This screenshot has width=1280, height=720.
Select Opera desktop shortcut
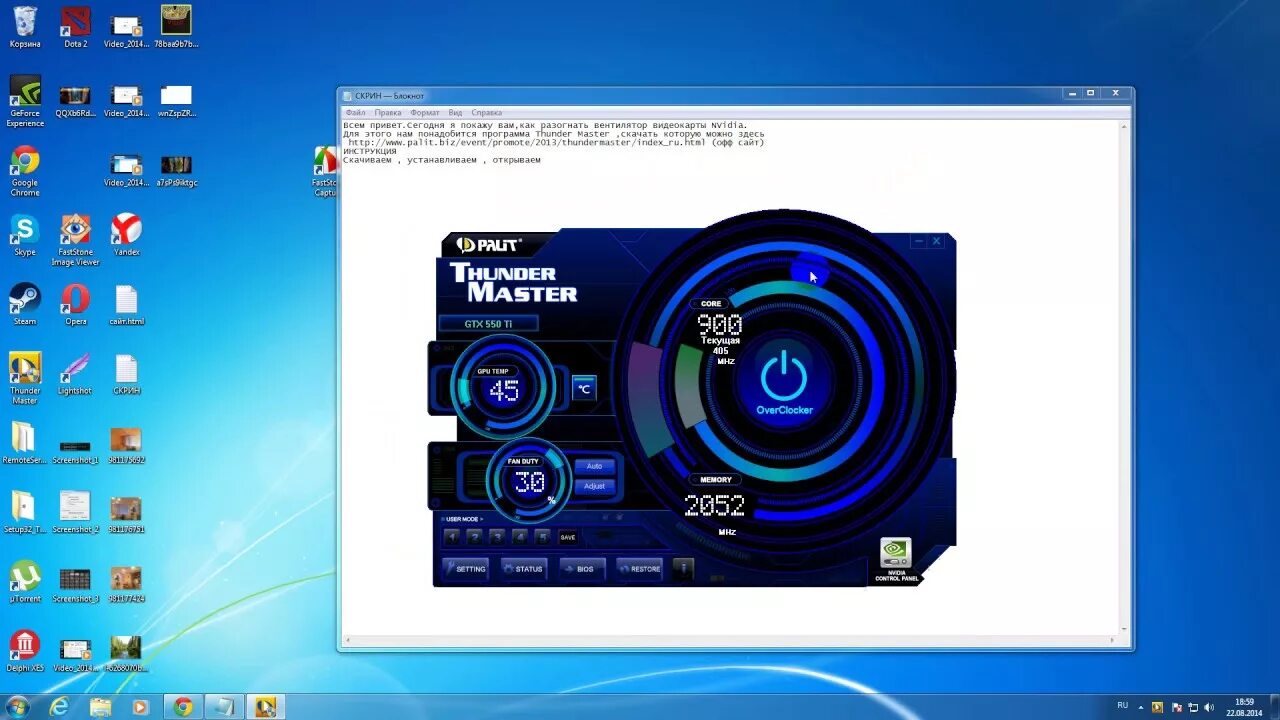[75, 304]
